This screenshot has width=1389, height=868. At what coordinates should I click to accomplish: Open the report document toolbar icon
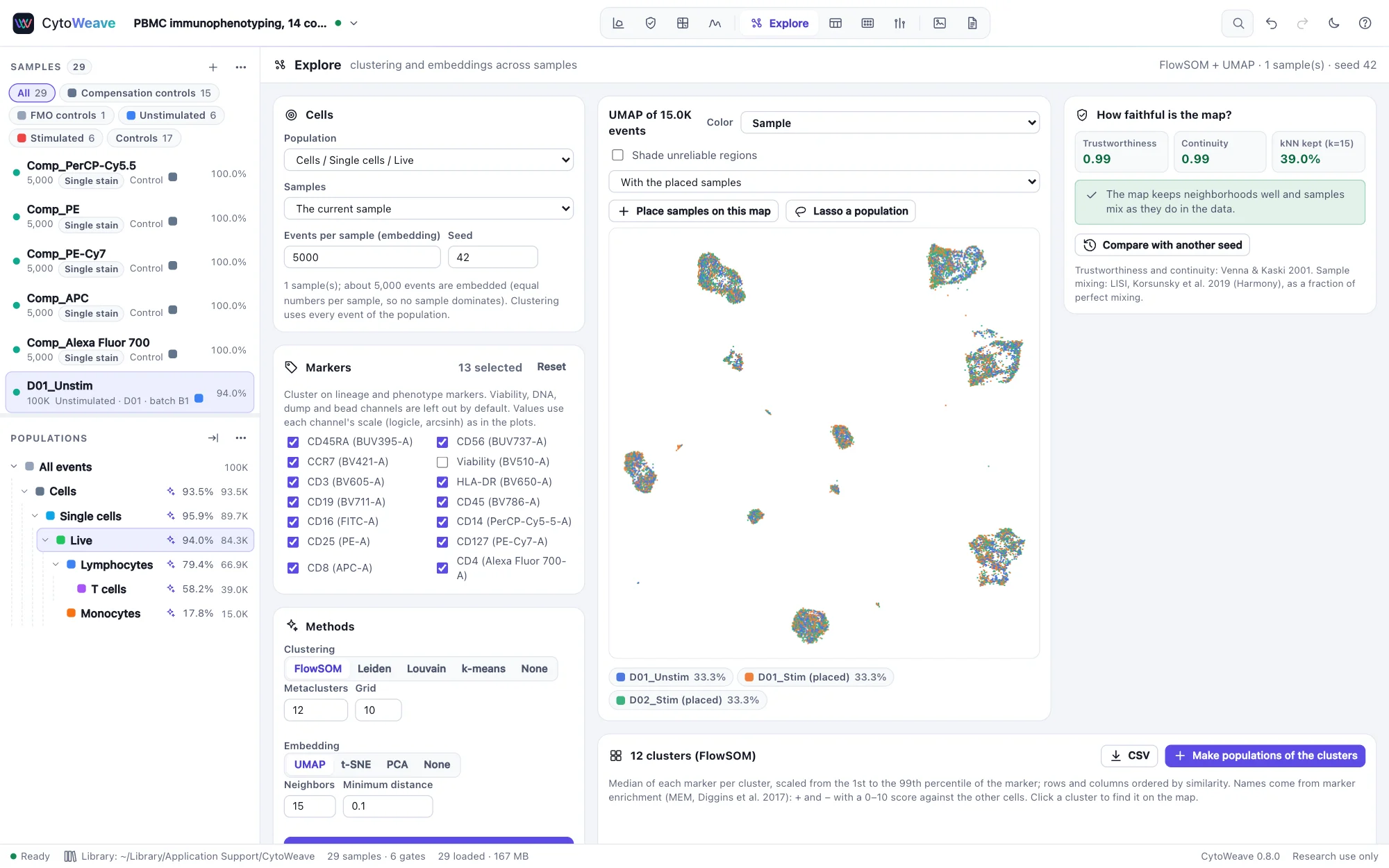[x=972, y=23]
